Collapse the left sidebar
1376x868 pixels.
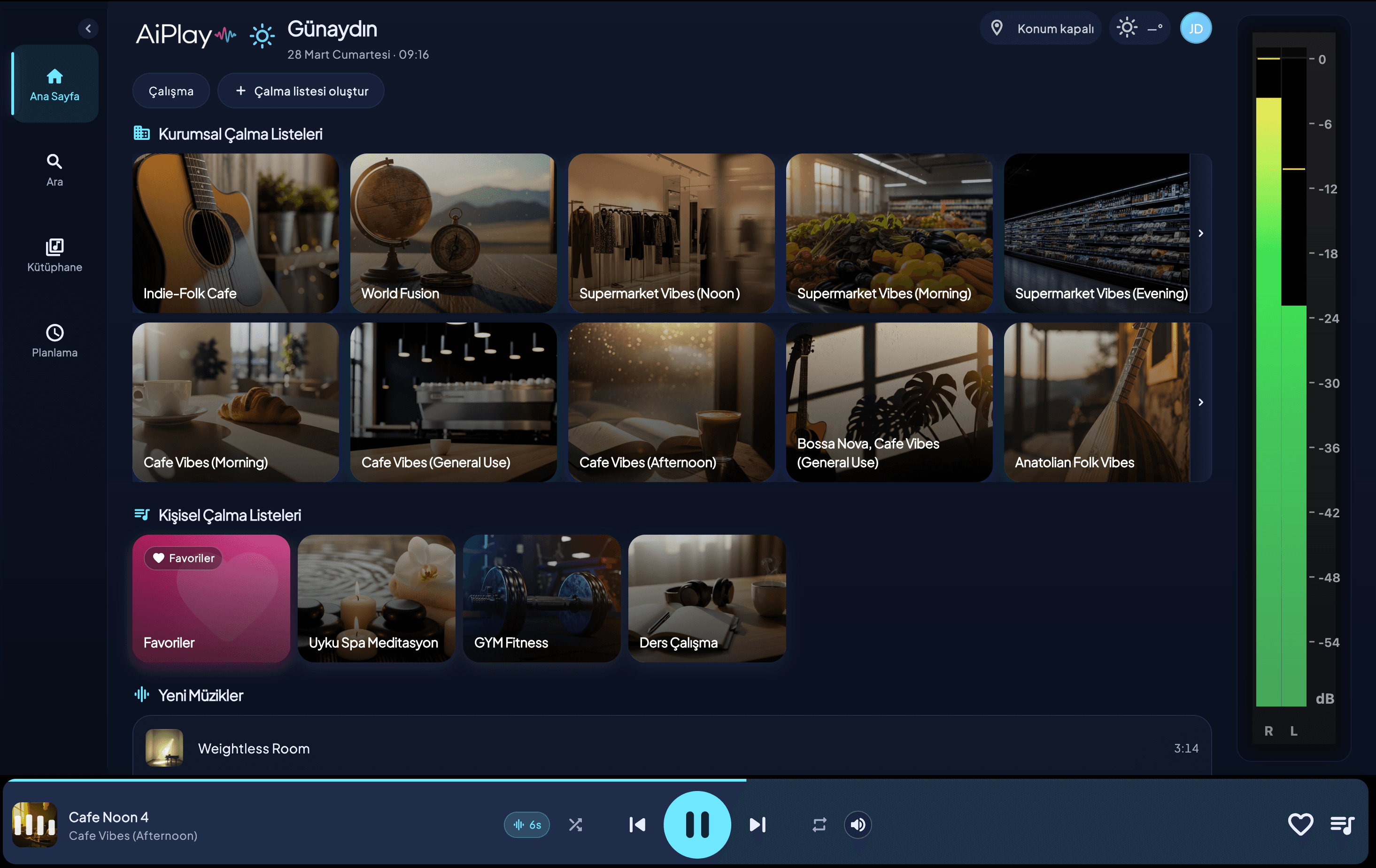(x=89, y=28)
